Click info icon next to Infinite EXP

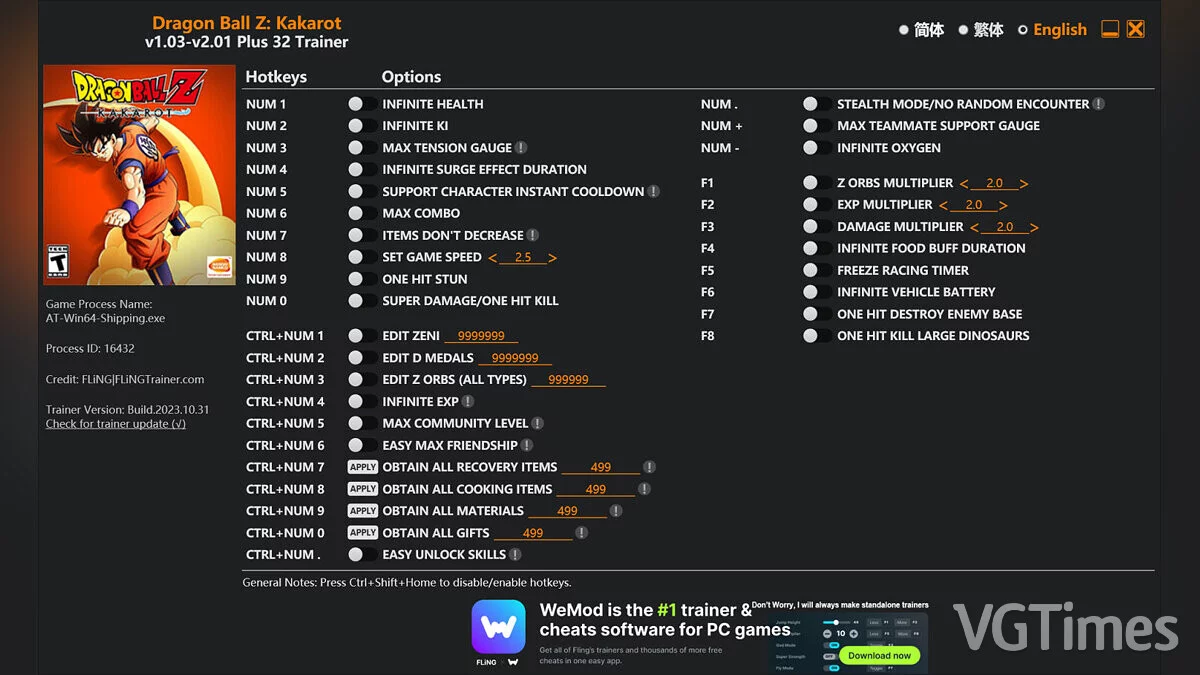click(468, 402)
